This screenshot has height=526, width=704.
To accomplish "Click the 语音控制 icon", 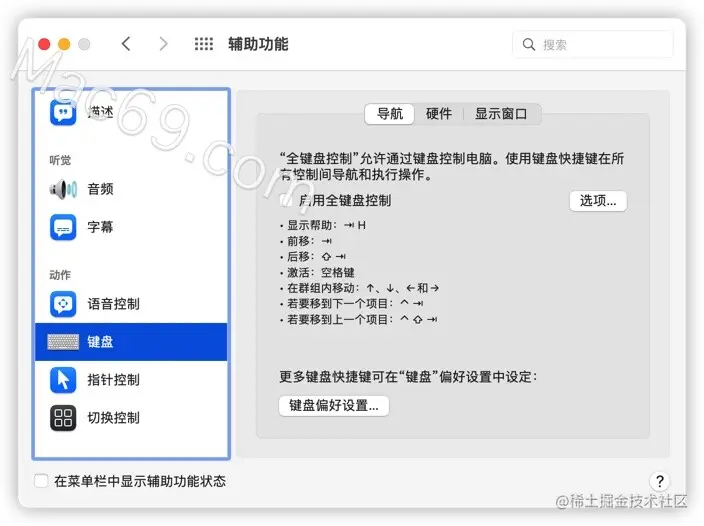I will pos(63,304).
